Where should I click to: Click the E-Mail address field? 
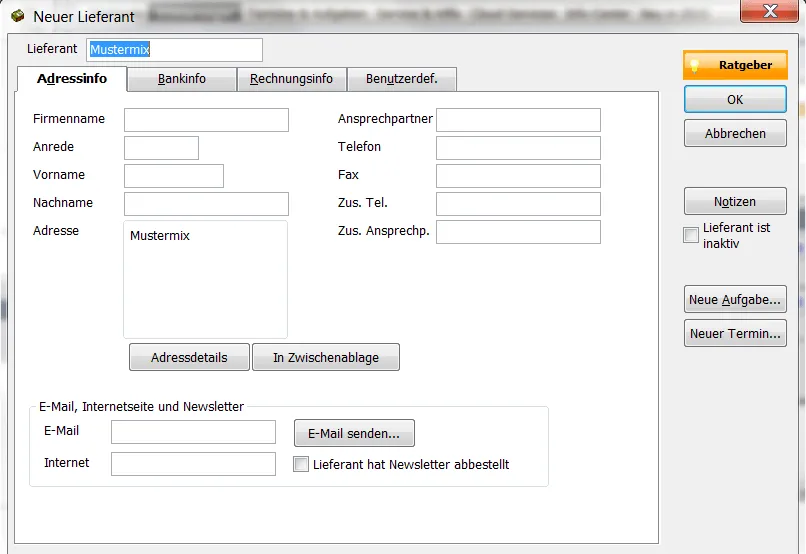point(193,432)
